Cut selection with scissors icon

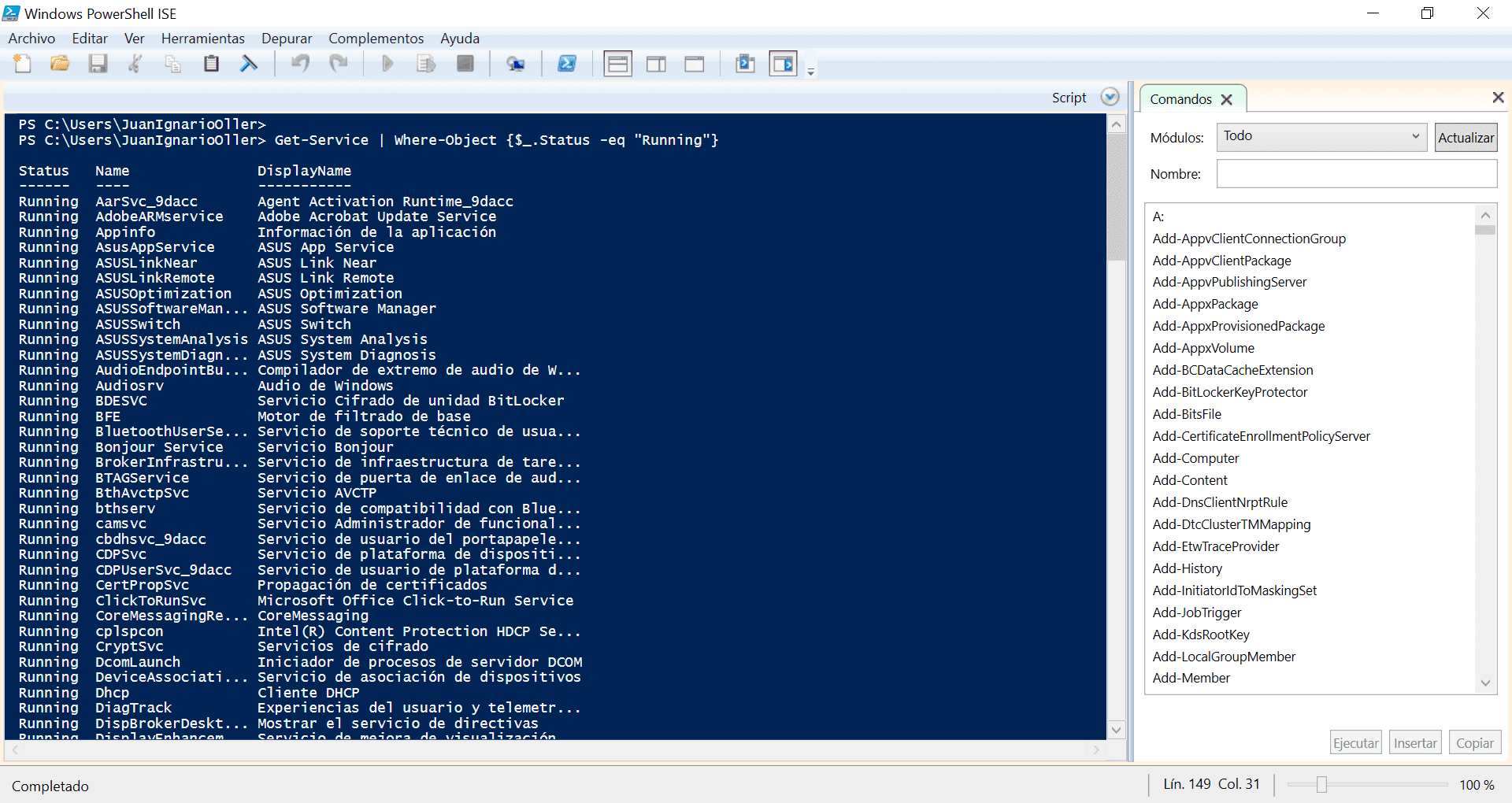click(135, 64)
